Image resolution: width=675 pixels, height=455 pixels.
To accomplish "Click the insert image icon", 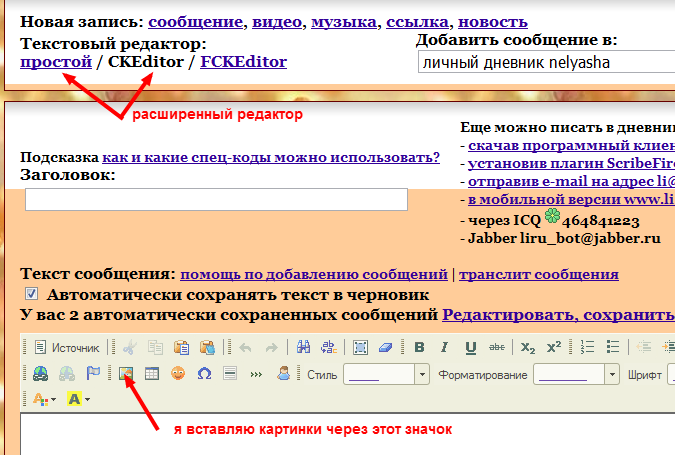I will click(x=127, y=374).
